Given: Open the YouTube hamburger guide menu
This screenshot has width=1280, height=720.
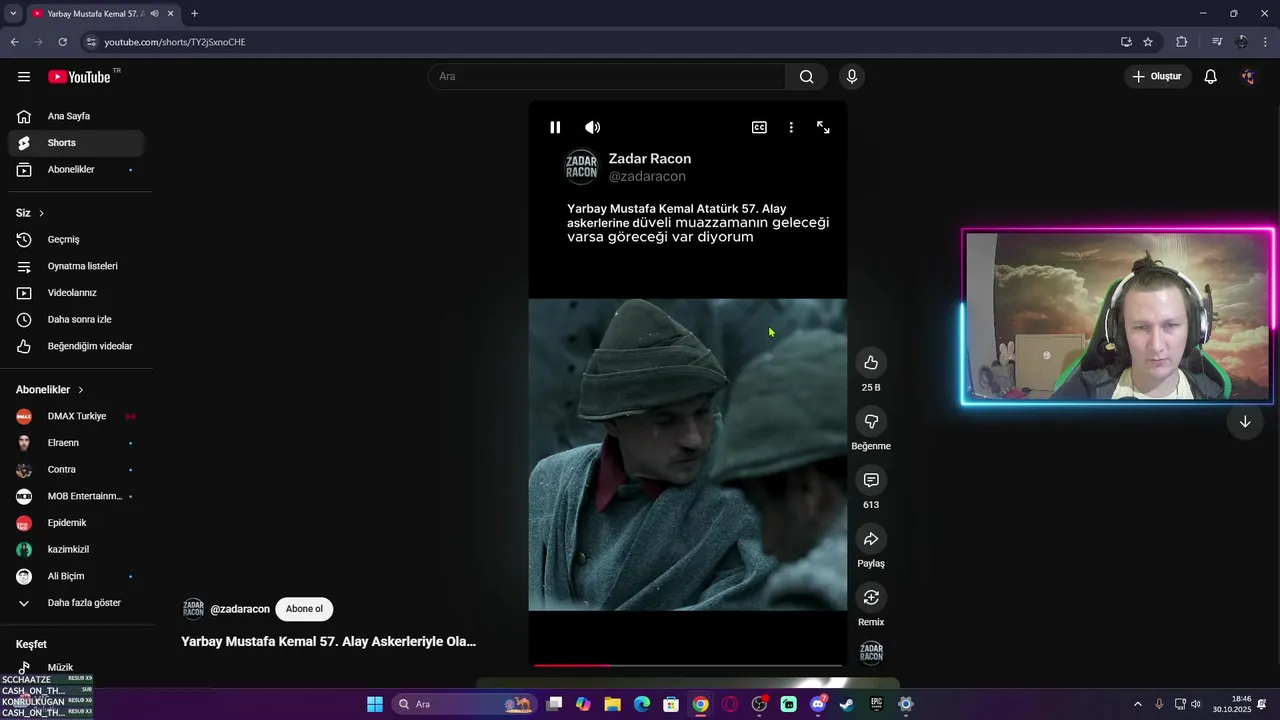Looking at the screenshot, I should [24, 77].
